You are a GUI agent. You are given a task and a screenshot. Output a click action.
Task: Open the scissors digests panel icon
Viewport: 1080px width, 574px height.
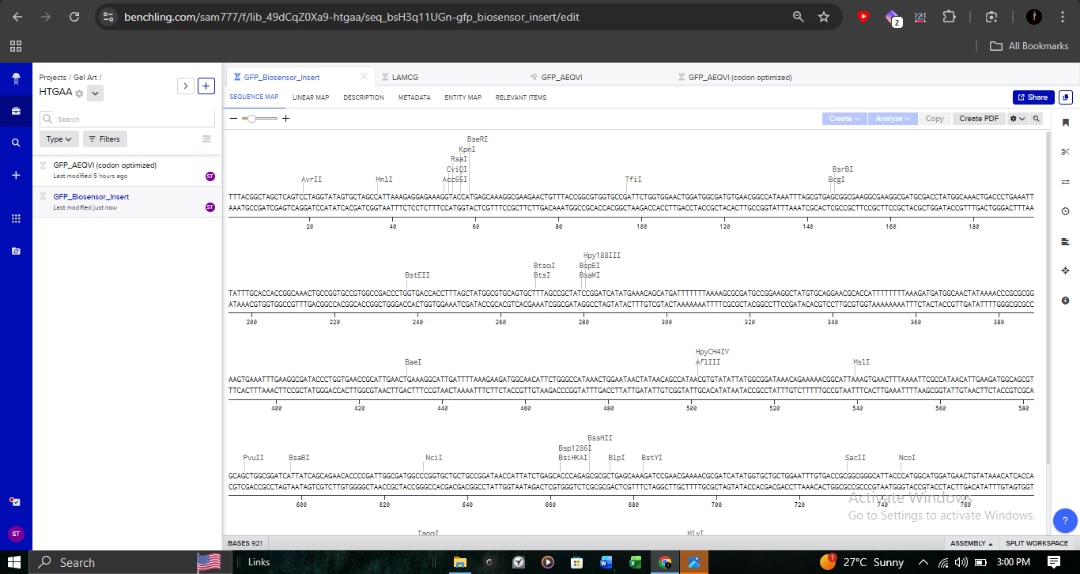pyautogui.click(x=1066, y=152)
